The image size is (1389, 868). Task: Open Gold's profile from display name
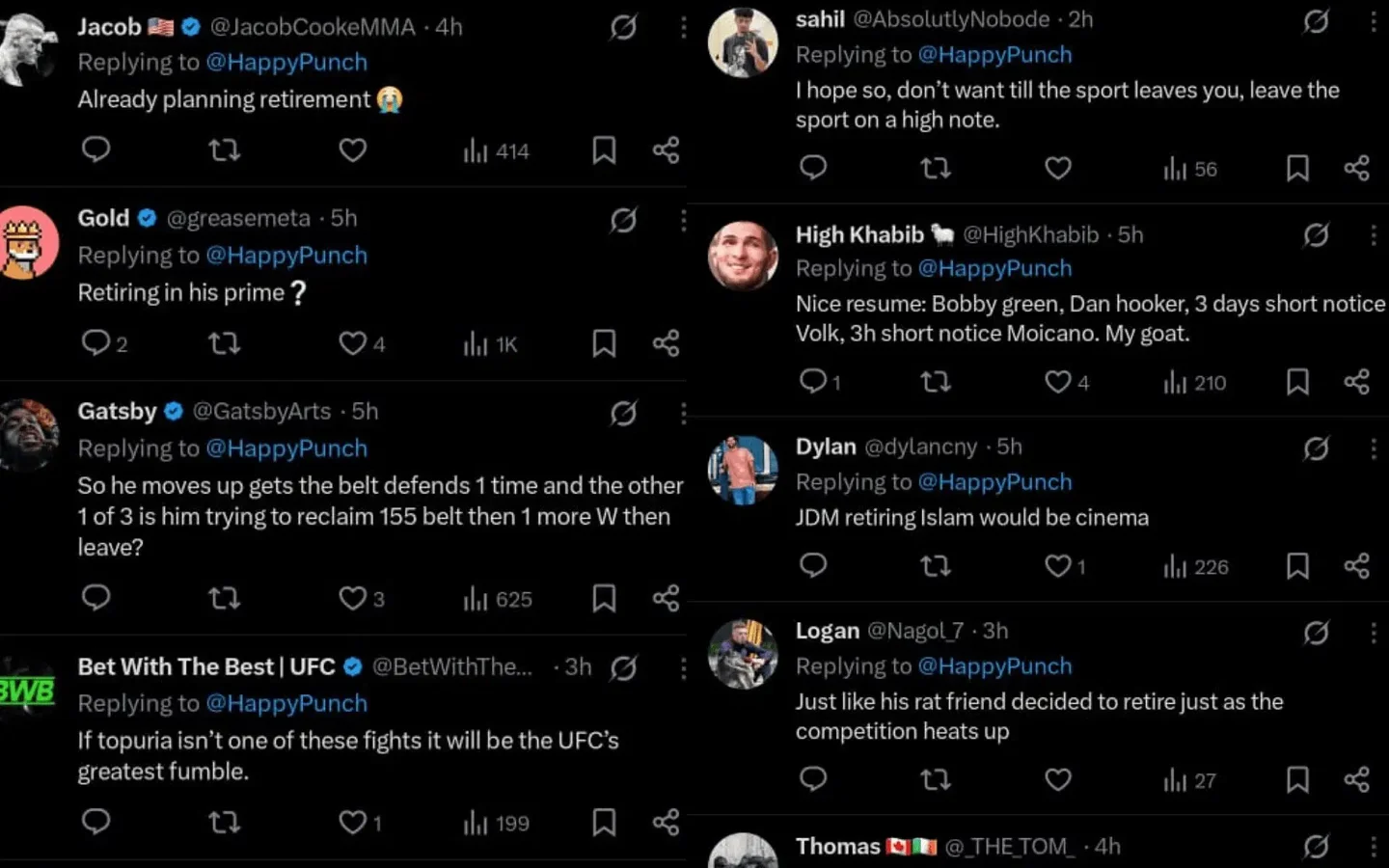click(103, 218)
